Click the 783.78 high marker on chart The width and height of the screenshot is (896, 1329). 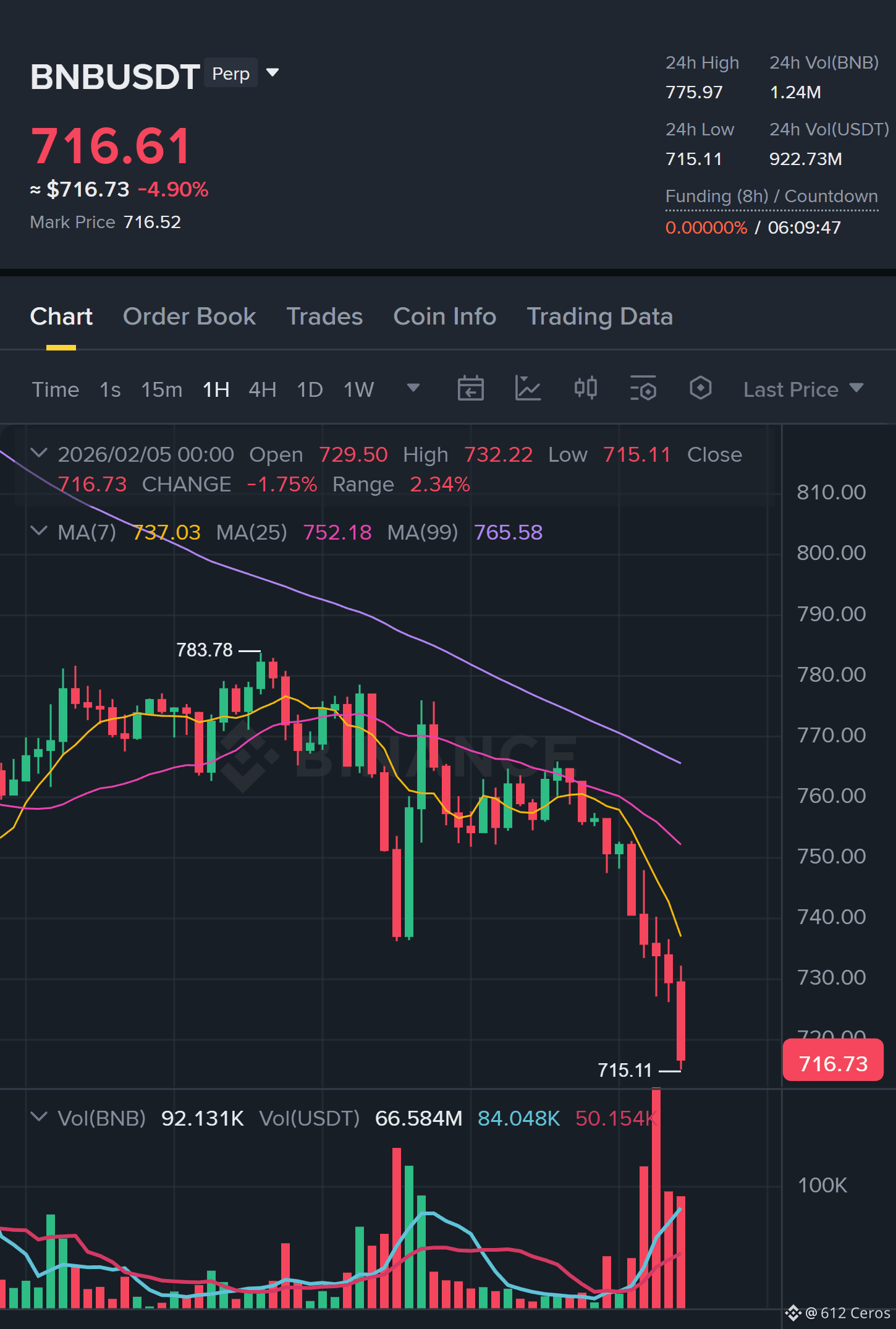click(x=205, y=650)
